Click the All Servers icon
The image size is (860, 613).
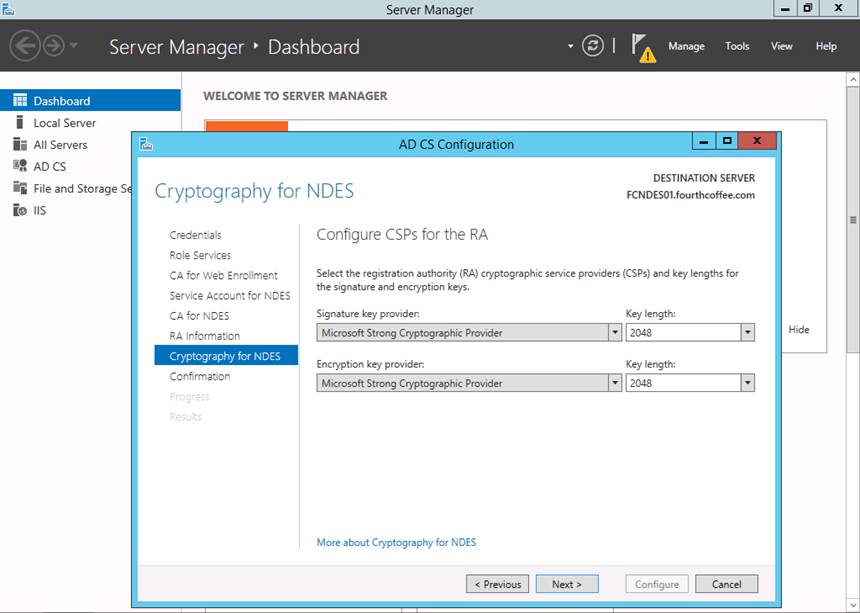pyautogui.click(x=20, y=145)
